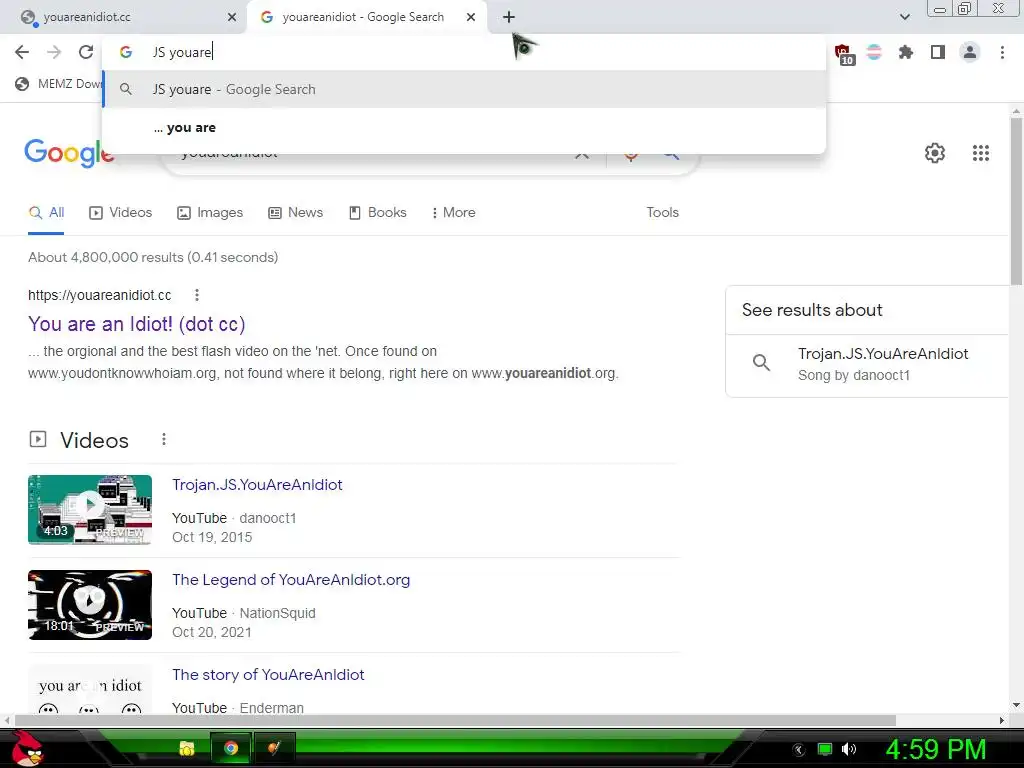Open the Trojan.JS.YouAreAnIdiot video link
1024x768 pixels.
pos(257,485)
